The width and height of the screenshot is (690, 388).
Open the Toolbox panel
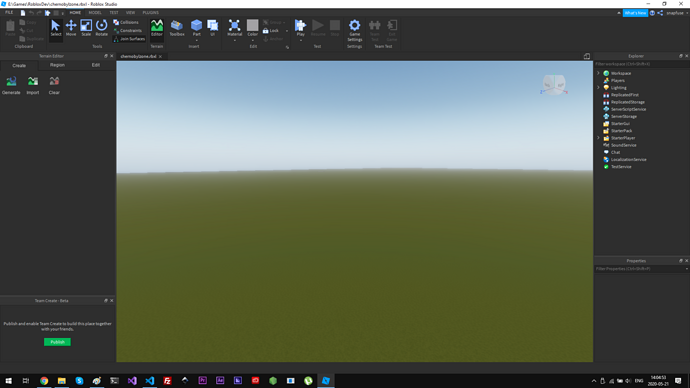point(177,28)
